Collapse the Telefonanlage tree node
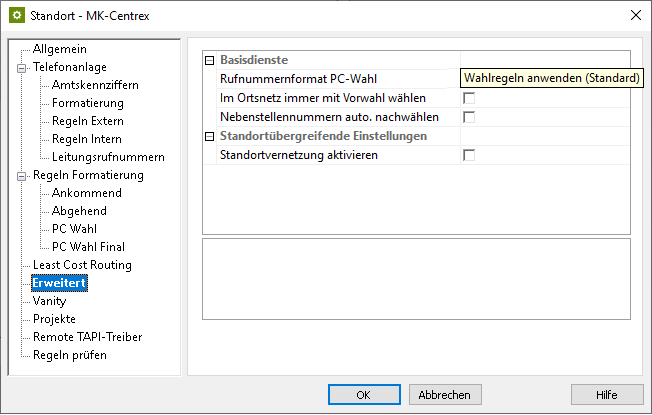 20,67
